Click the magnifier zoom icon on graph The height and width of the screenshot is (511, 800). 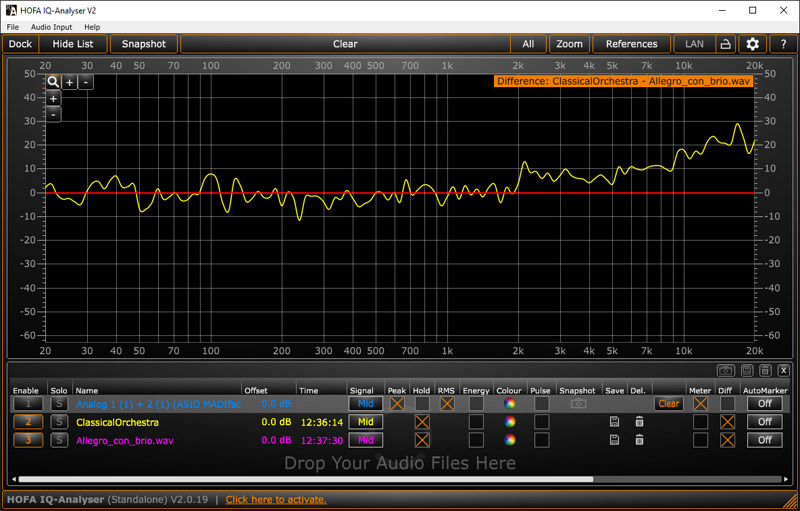pos(53,82)
